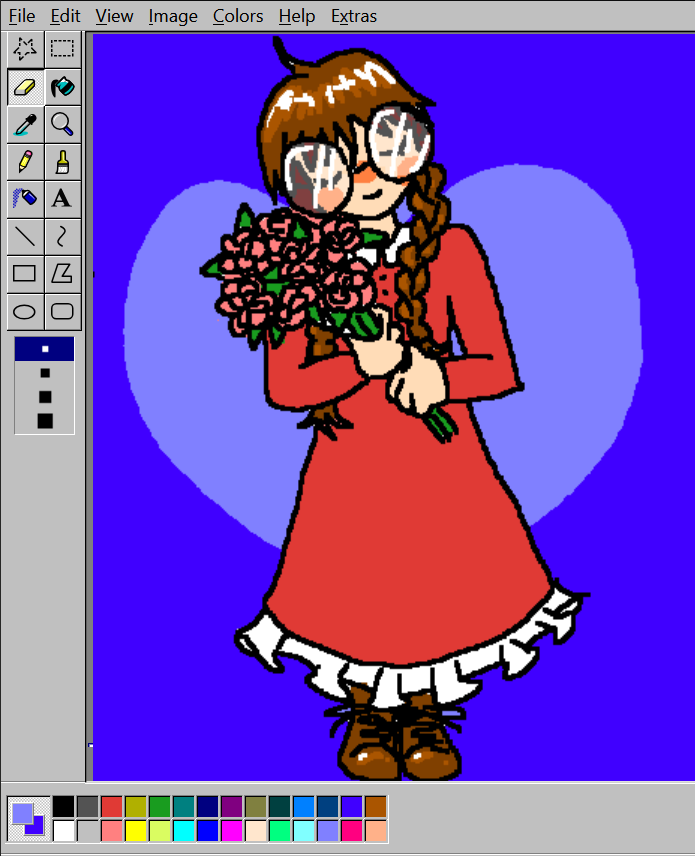This screenshot has width=695, height=856.
Task: Open the Image menu
Action: click(173, 16)
